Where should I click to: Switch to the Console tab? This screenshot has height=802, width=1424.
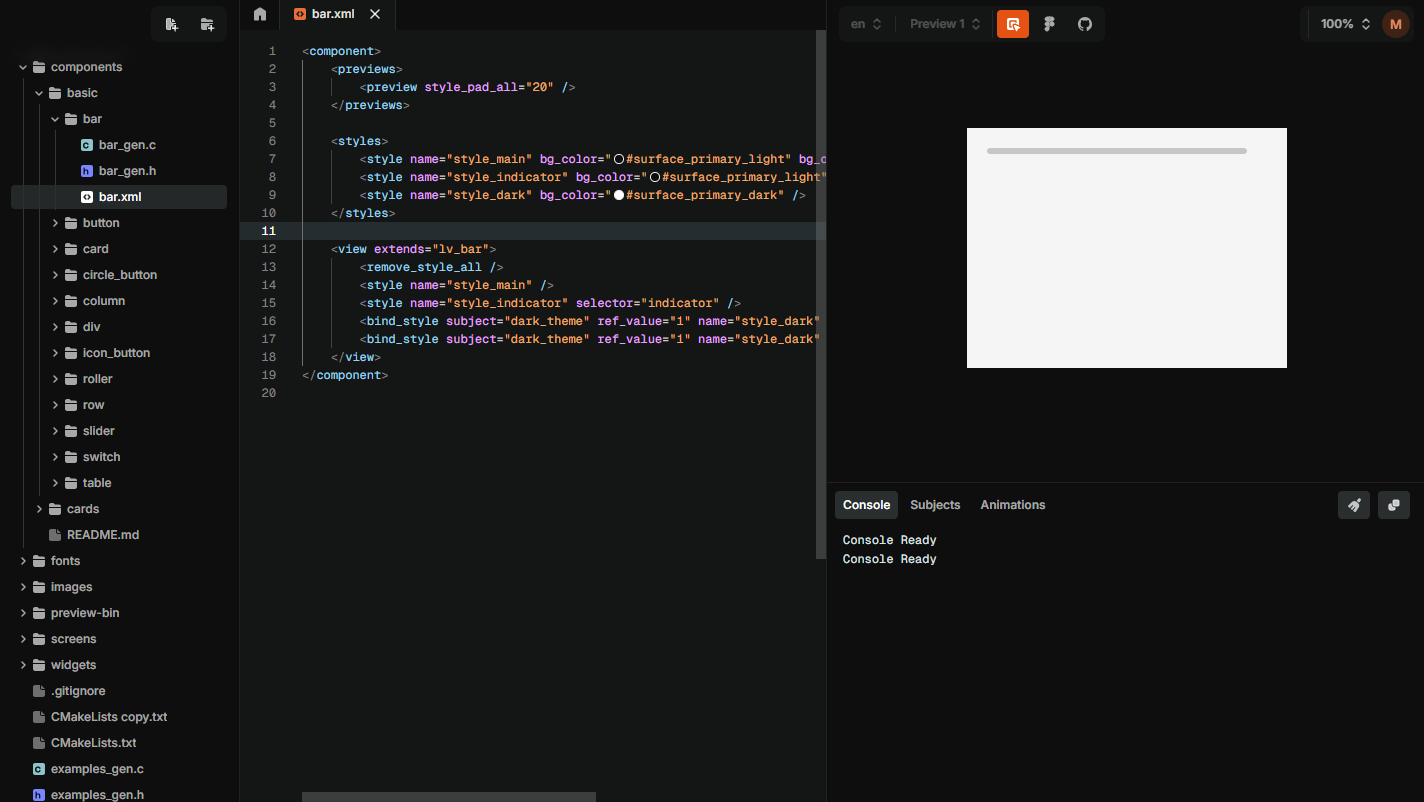click(x=866, y=505)
